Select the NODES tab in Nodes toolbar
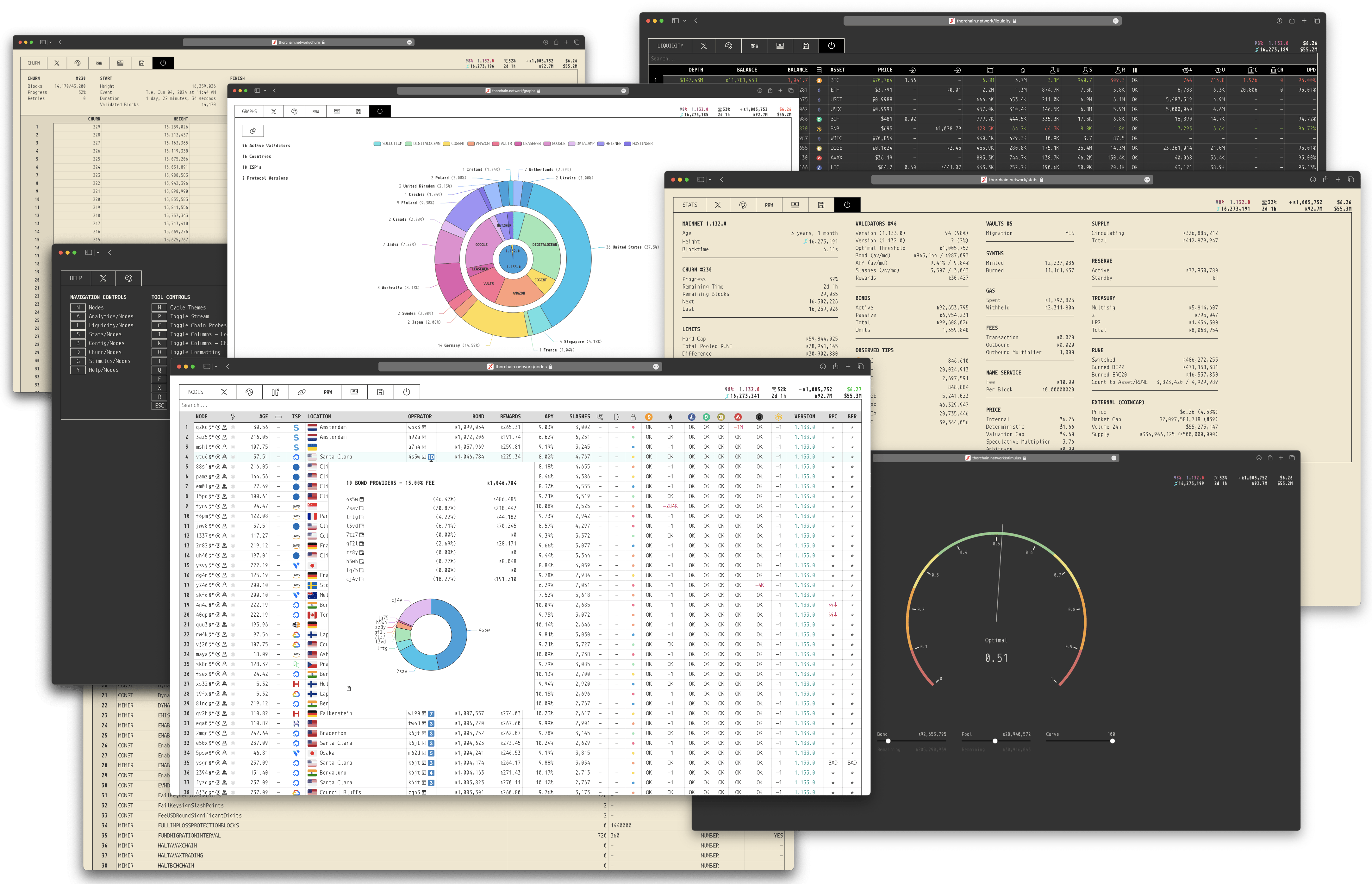Viewport: 1372px width, 884px height. pyautogui.click(x=195, y=392)
